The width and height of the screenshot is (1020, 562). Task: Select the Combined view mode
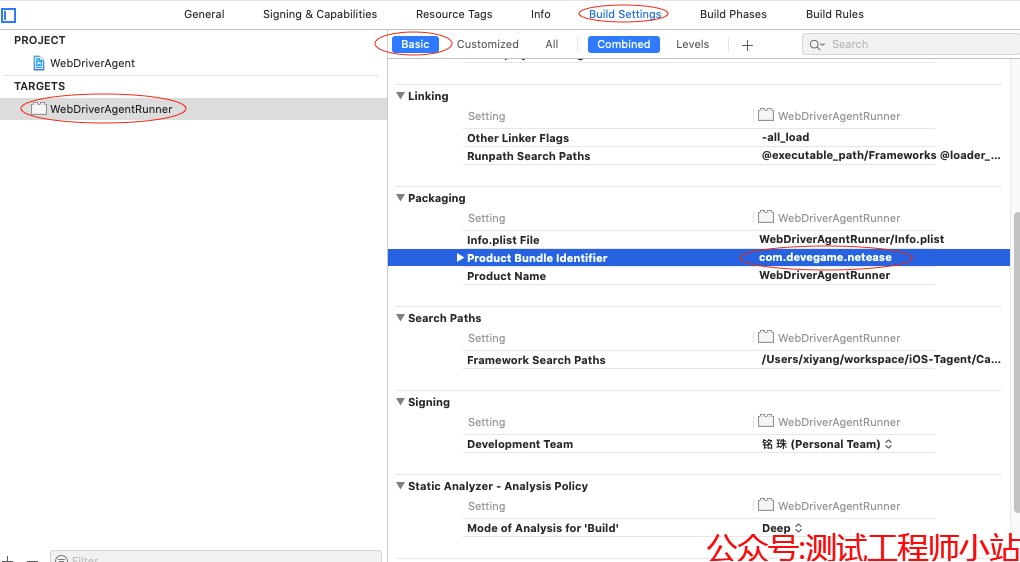point(624,44)
